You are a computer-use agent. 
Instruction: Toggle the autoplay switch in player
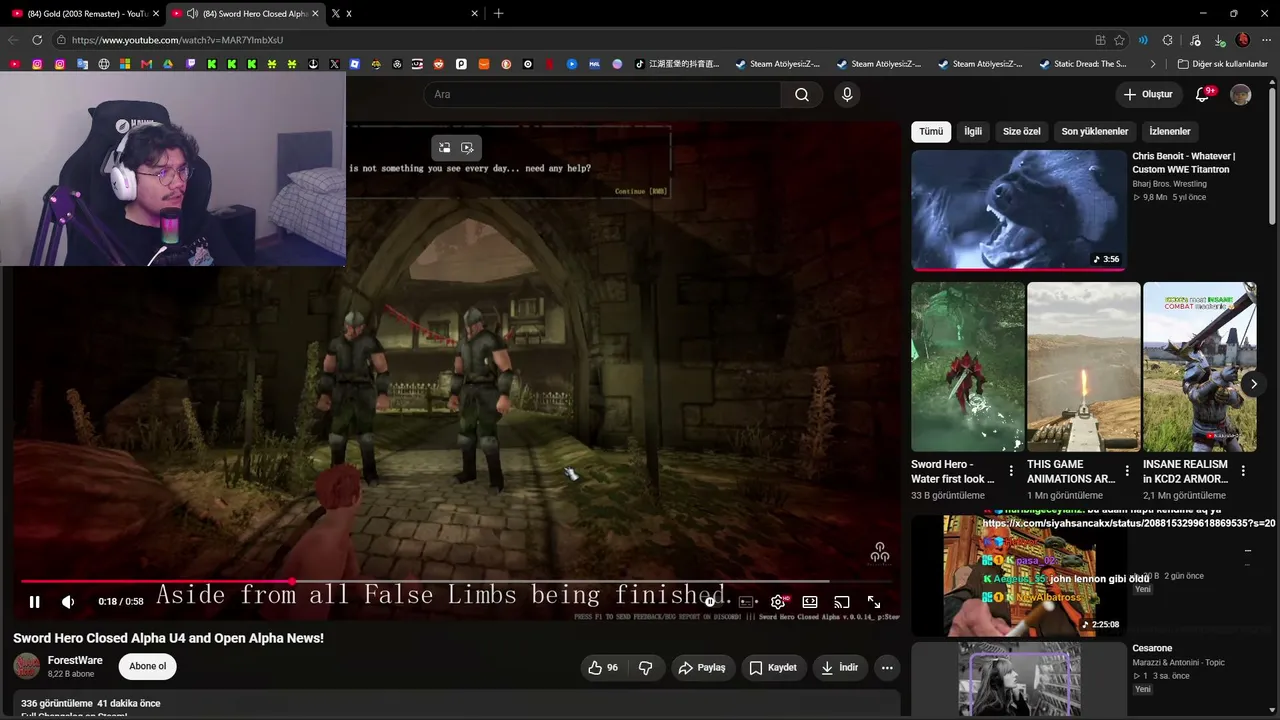pyautogui.click(x=712, y=602)
